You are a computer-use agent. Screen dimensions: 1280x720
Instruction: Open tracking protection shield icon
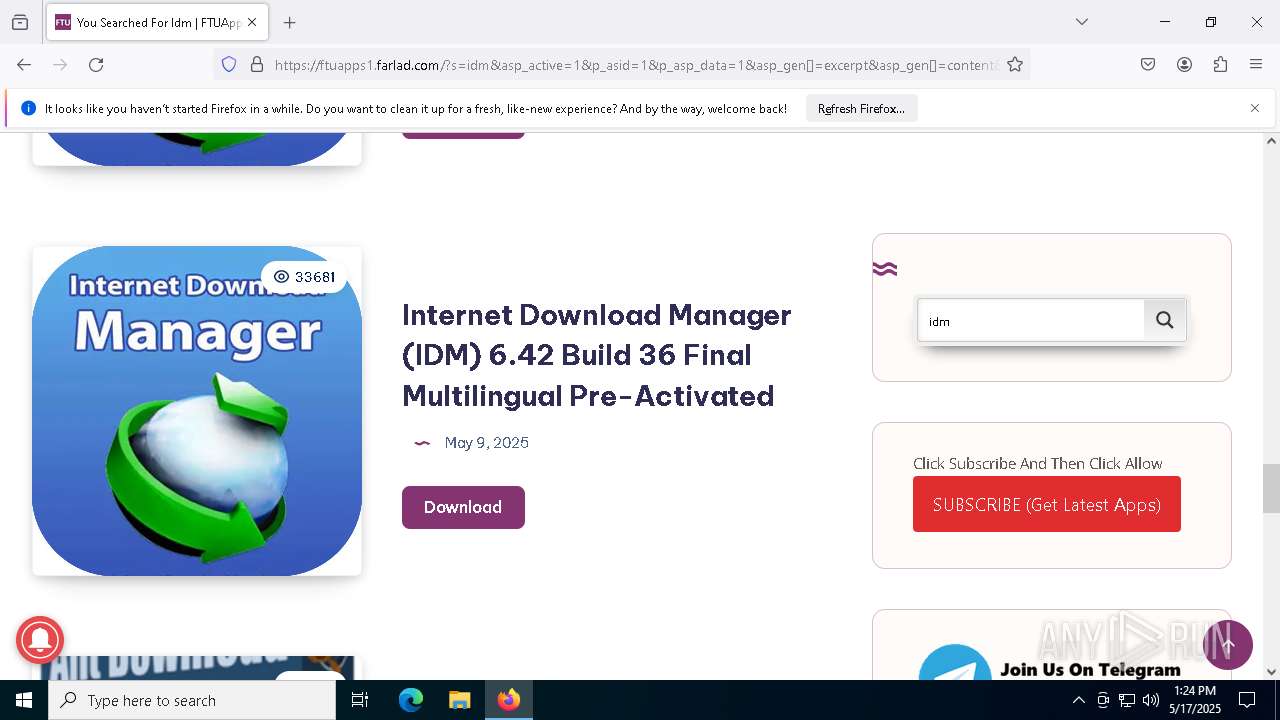coord(229,65)
